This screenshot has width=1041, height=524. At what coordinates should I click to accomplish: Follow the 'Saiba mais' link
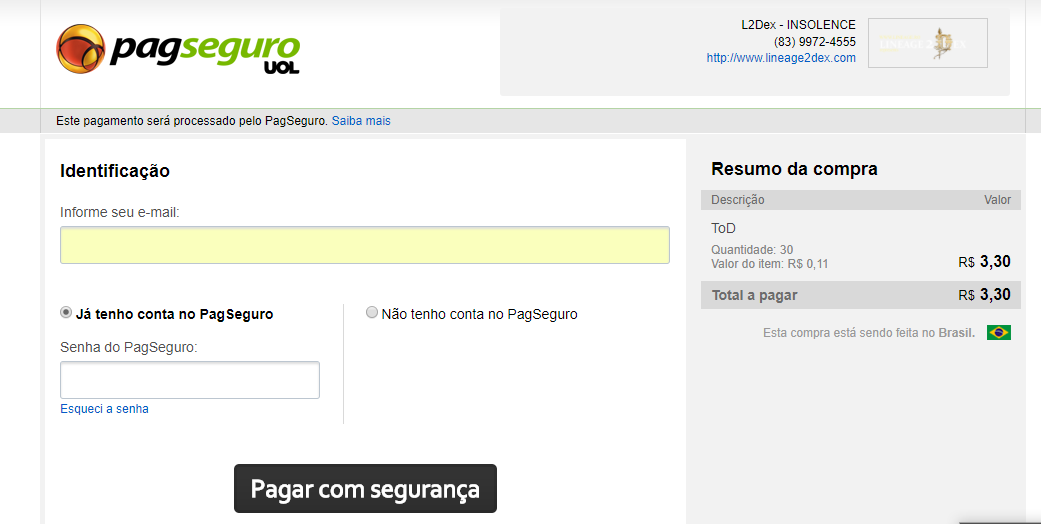point(361,121)
